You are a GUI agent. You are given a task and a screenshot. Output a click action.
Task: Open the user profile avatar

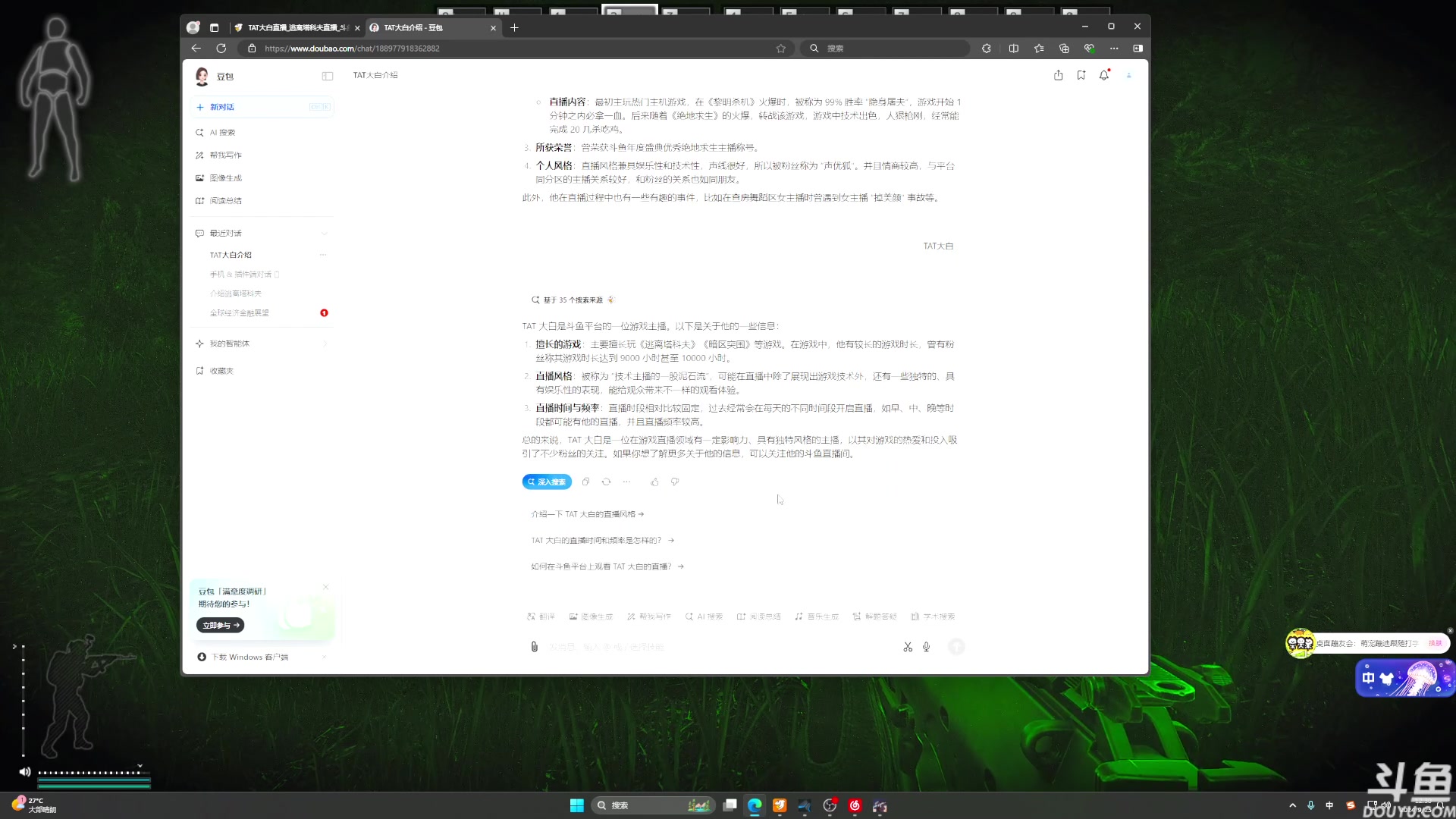click(x=1129, y=75)
